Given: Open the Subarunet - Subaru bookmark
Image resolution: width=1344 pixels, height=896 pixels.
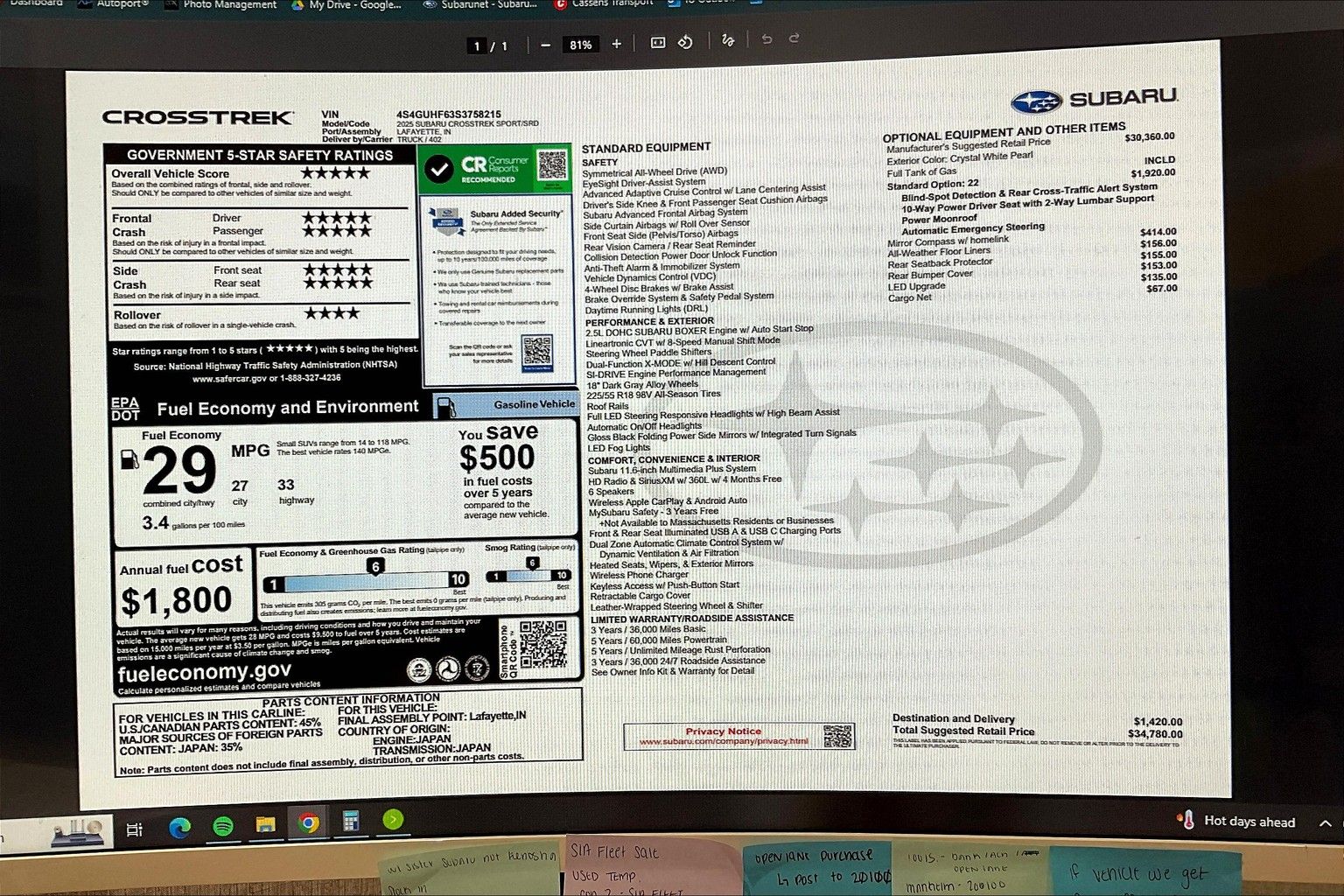Looking at the screenshot, I should click(x=479, y=4).
